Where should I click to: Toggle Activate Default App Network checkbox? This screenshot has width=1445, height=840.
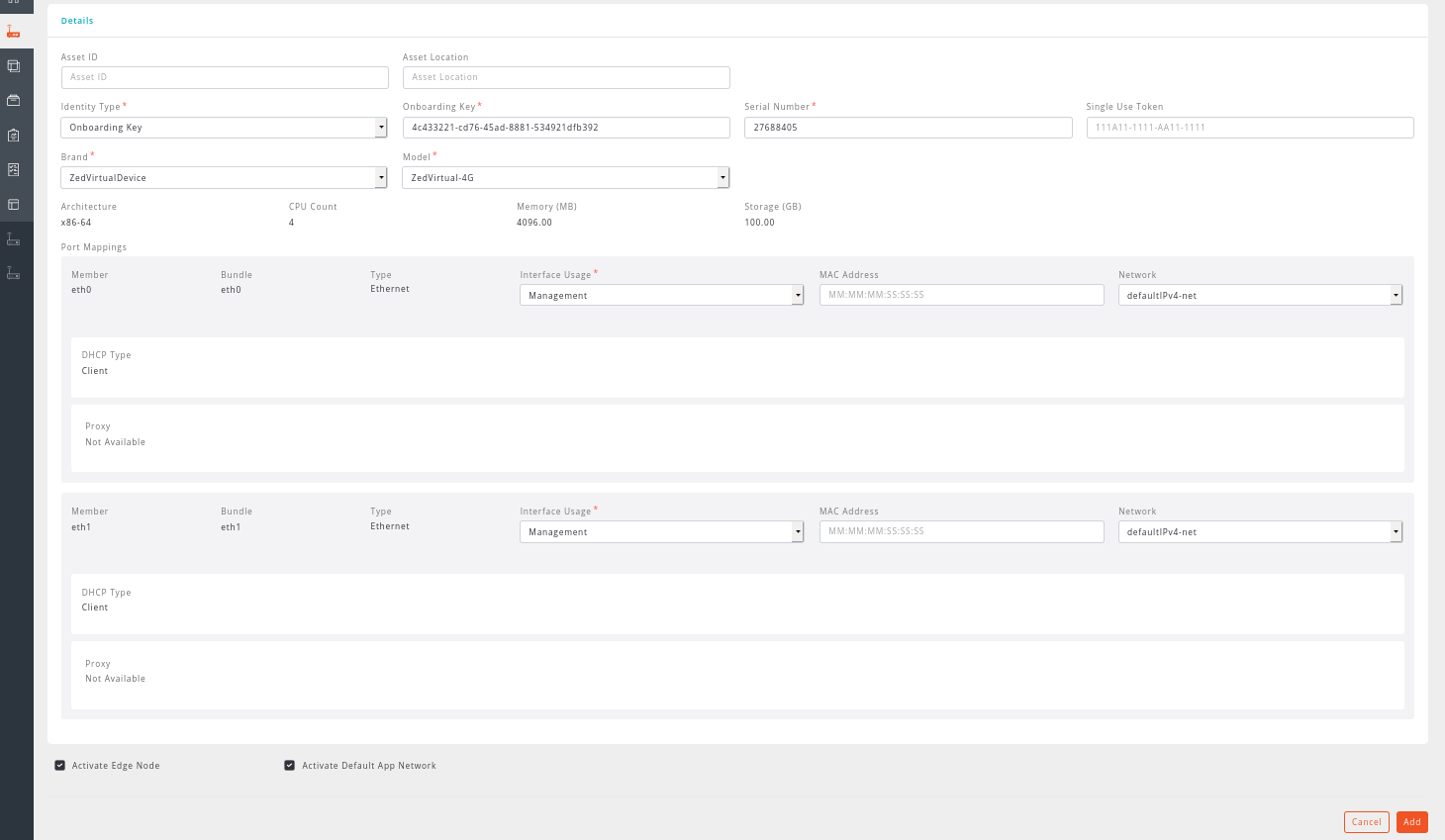click(x=290, y=765)
